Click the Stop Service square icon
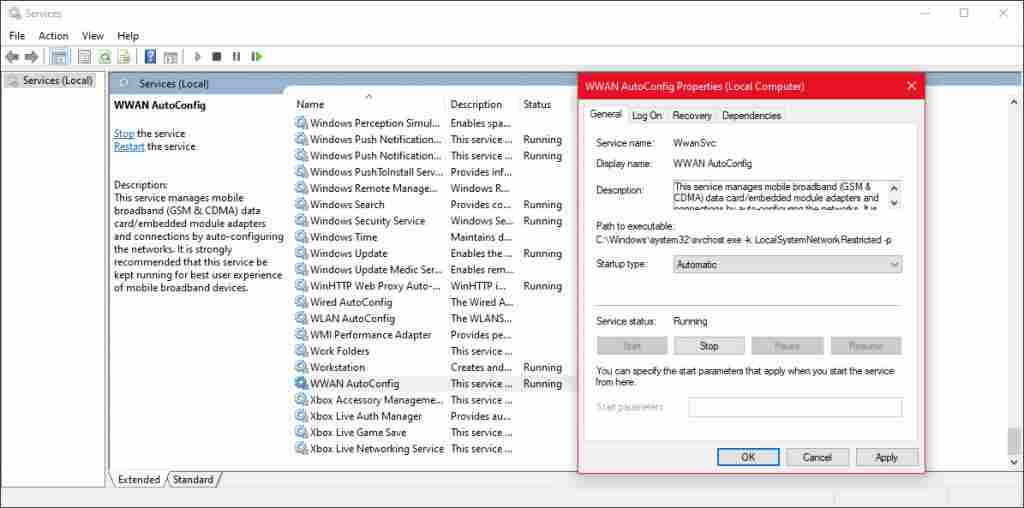 217,57
